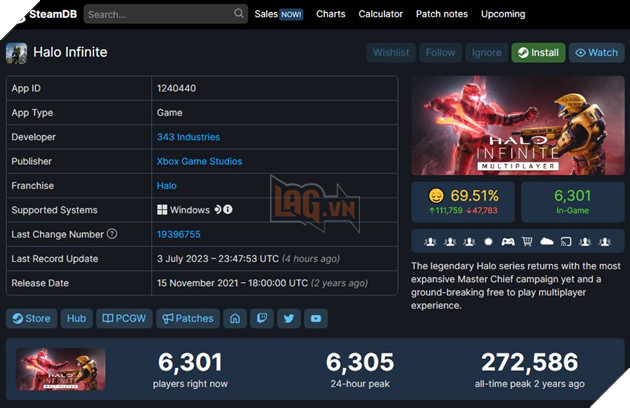Open the PCGW link button
This screenshot has height=408, width=630.
(124, 318)
